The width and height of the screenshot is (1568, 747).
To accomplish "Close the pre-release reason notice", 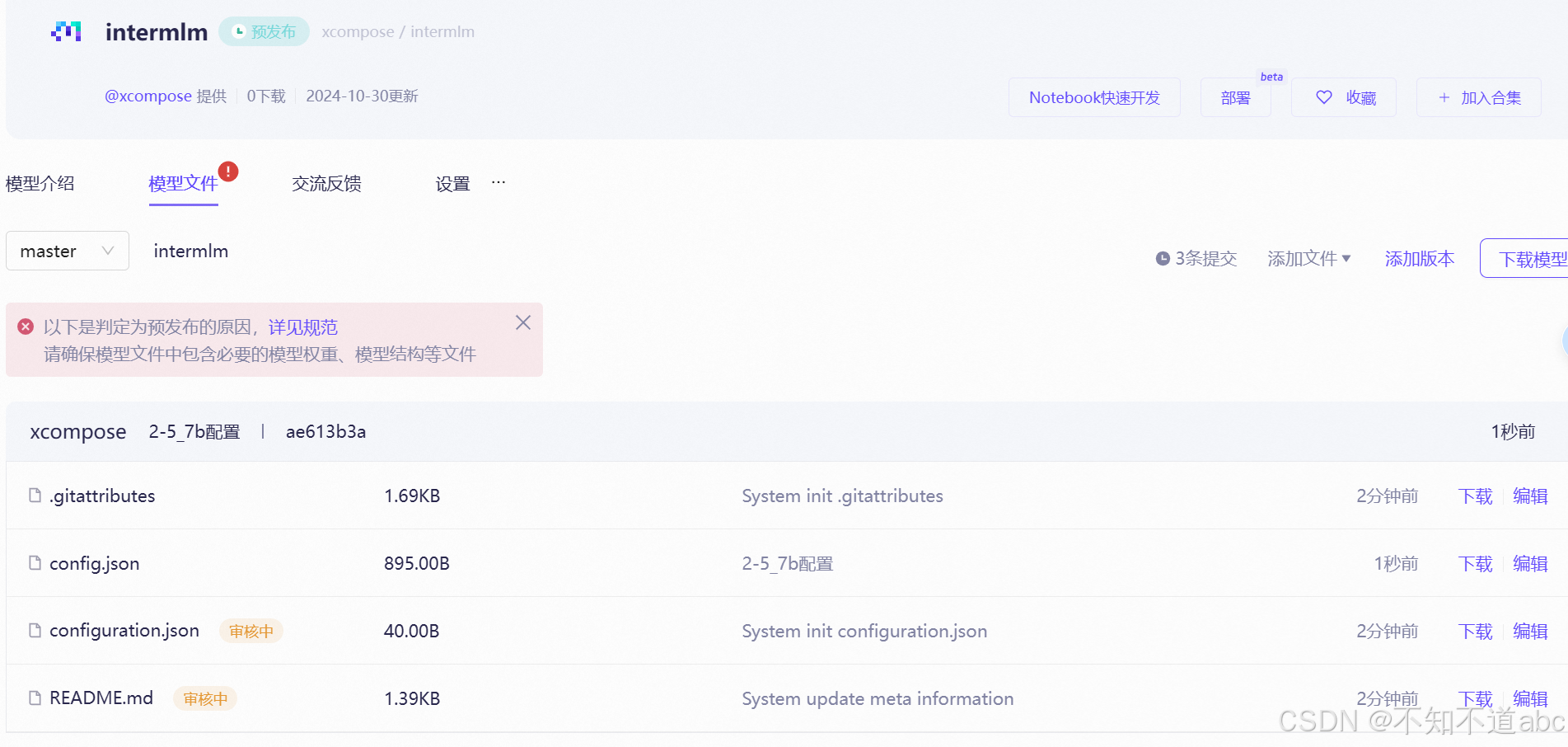I will coord(523,322).
